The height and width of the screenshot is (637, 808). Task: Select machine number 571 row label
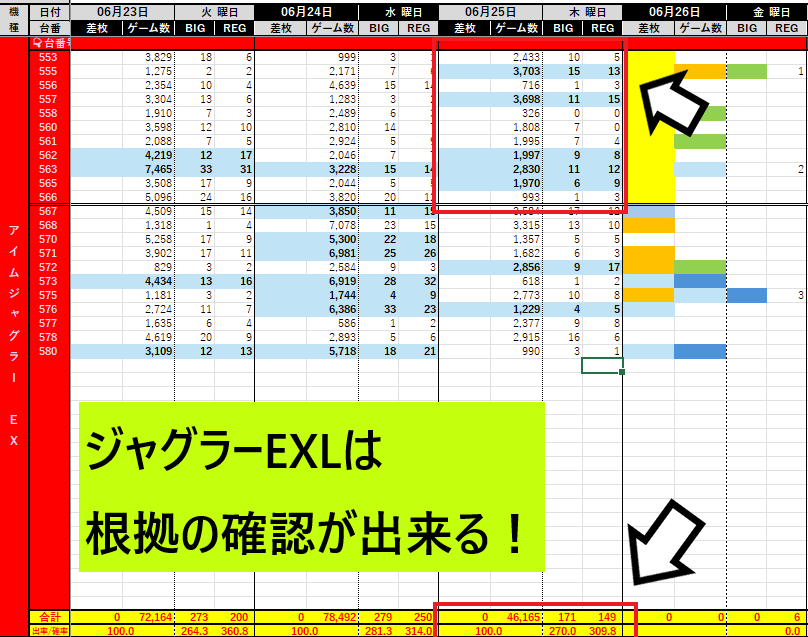pos(48,253)
